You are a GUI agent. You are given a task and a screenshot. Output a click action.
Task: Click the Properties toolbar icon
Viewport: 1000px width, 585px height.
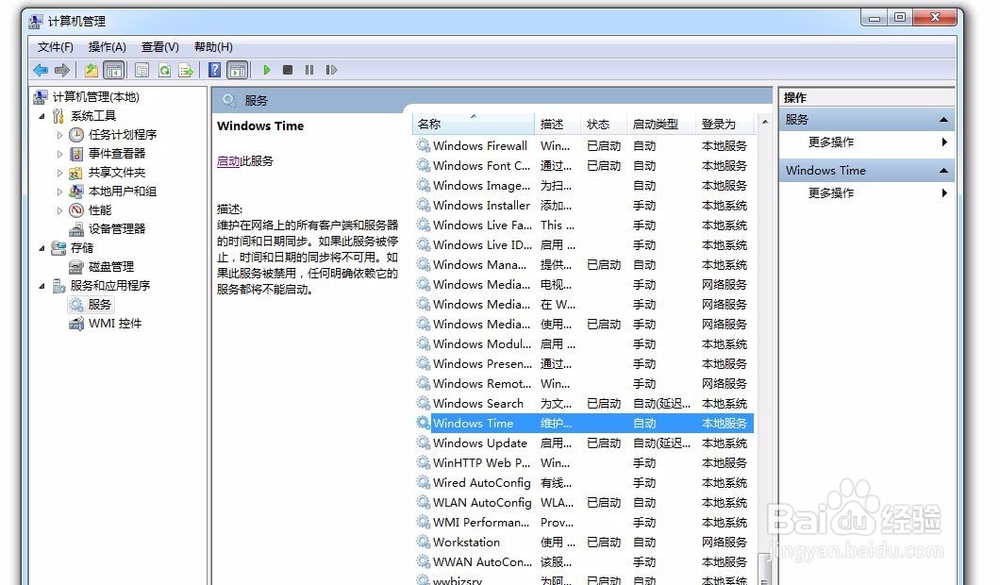click(142, 70)
